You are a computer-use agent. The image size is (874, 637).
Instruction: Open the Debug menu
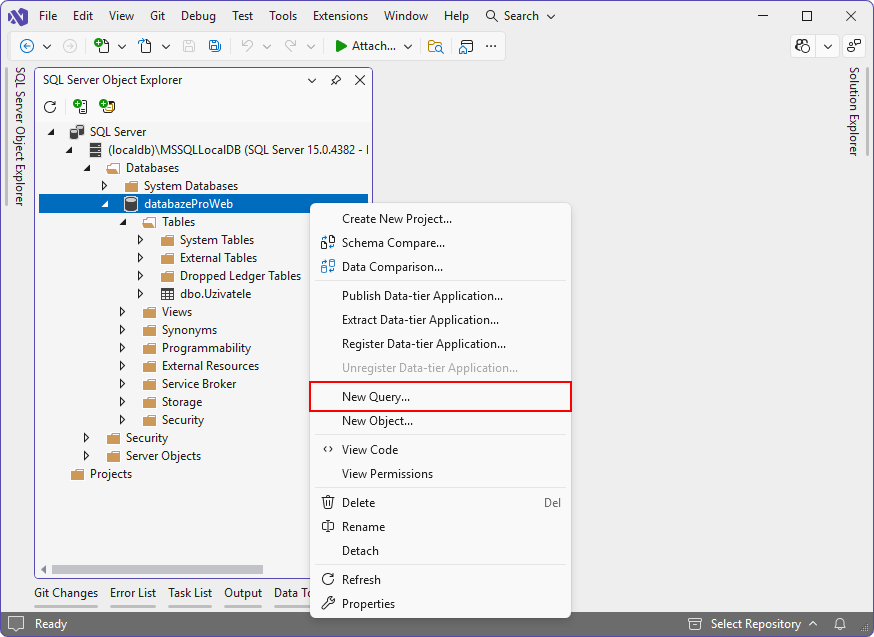tap(198, 15)
